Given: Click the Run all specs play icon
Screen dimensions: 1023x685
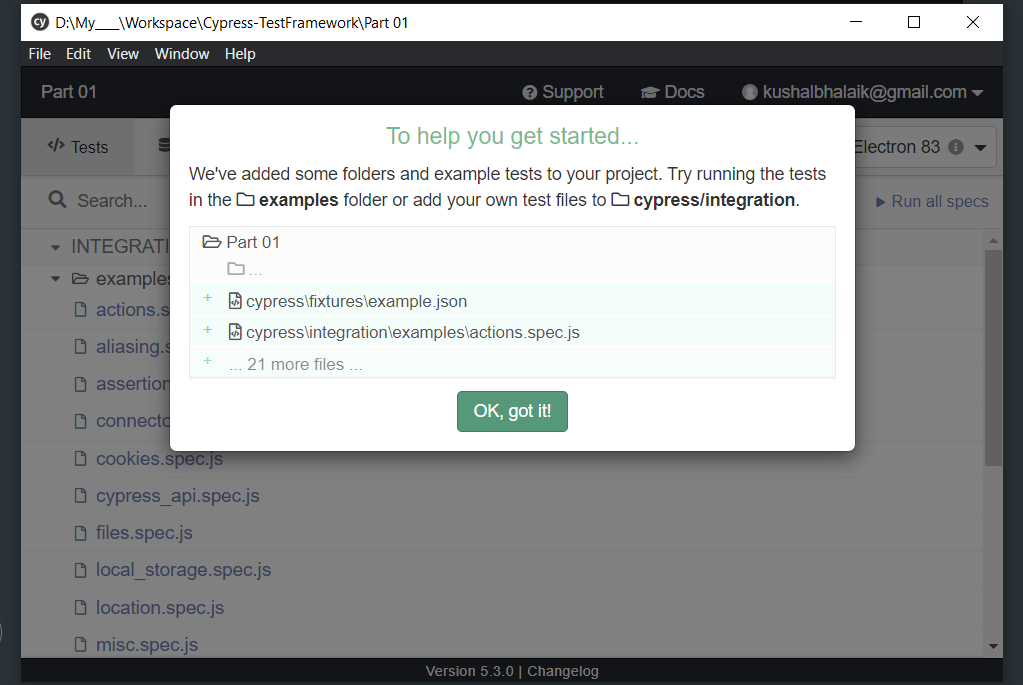Looking at the screenshot, I should coord(880,202).
